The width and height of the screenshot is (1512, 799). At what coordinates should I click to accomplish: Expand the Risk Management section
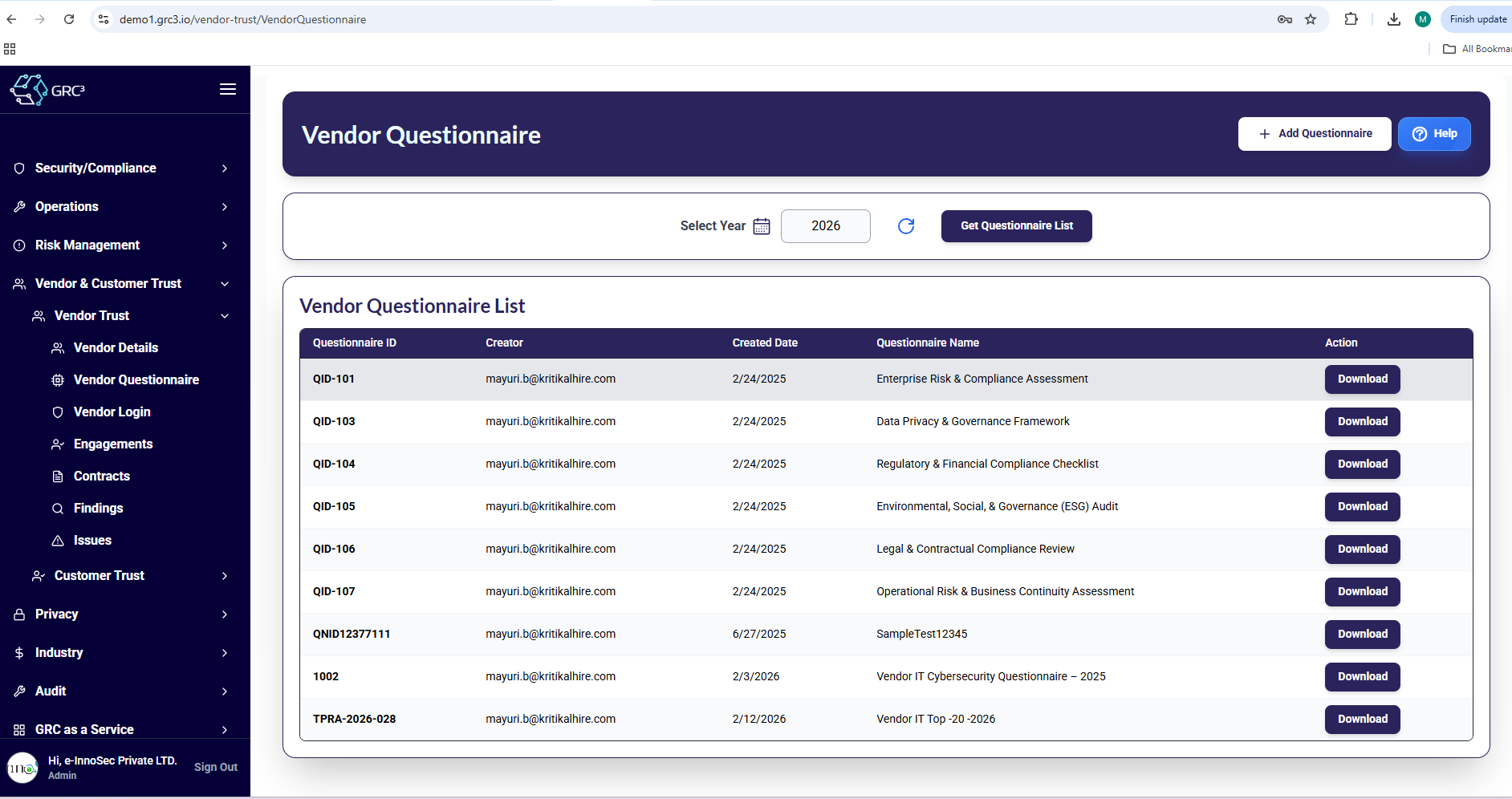click(120, 245)
